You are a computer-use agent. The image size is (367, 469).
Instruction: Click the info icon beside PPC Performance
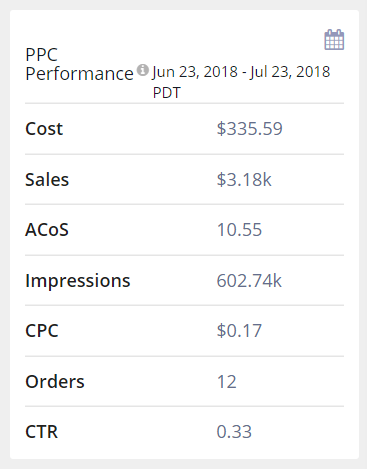[143, 70]
